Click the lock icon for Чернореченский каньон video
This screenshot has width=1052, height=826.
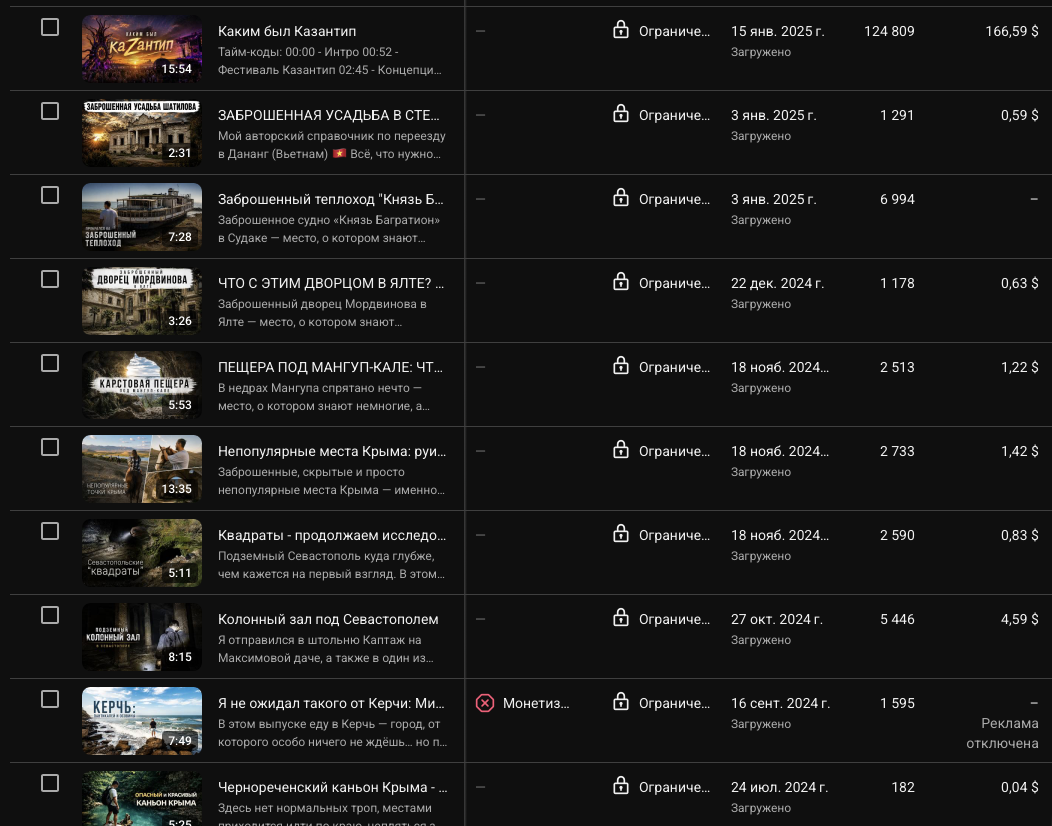tap(621, 785)
